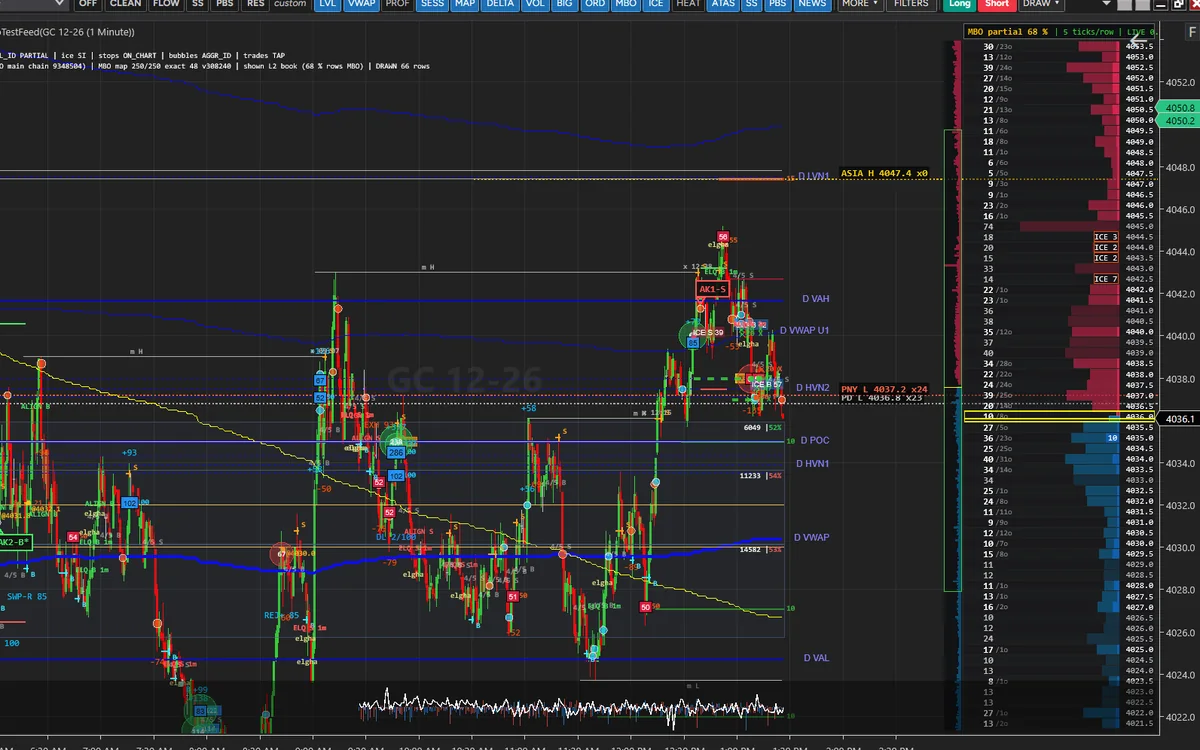Click the D VAH level label
This screenshot has height=750, width=1200.
[x=815, y=299]
